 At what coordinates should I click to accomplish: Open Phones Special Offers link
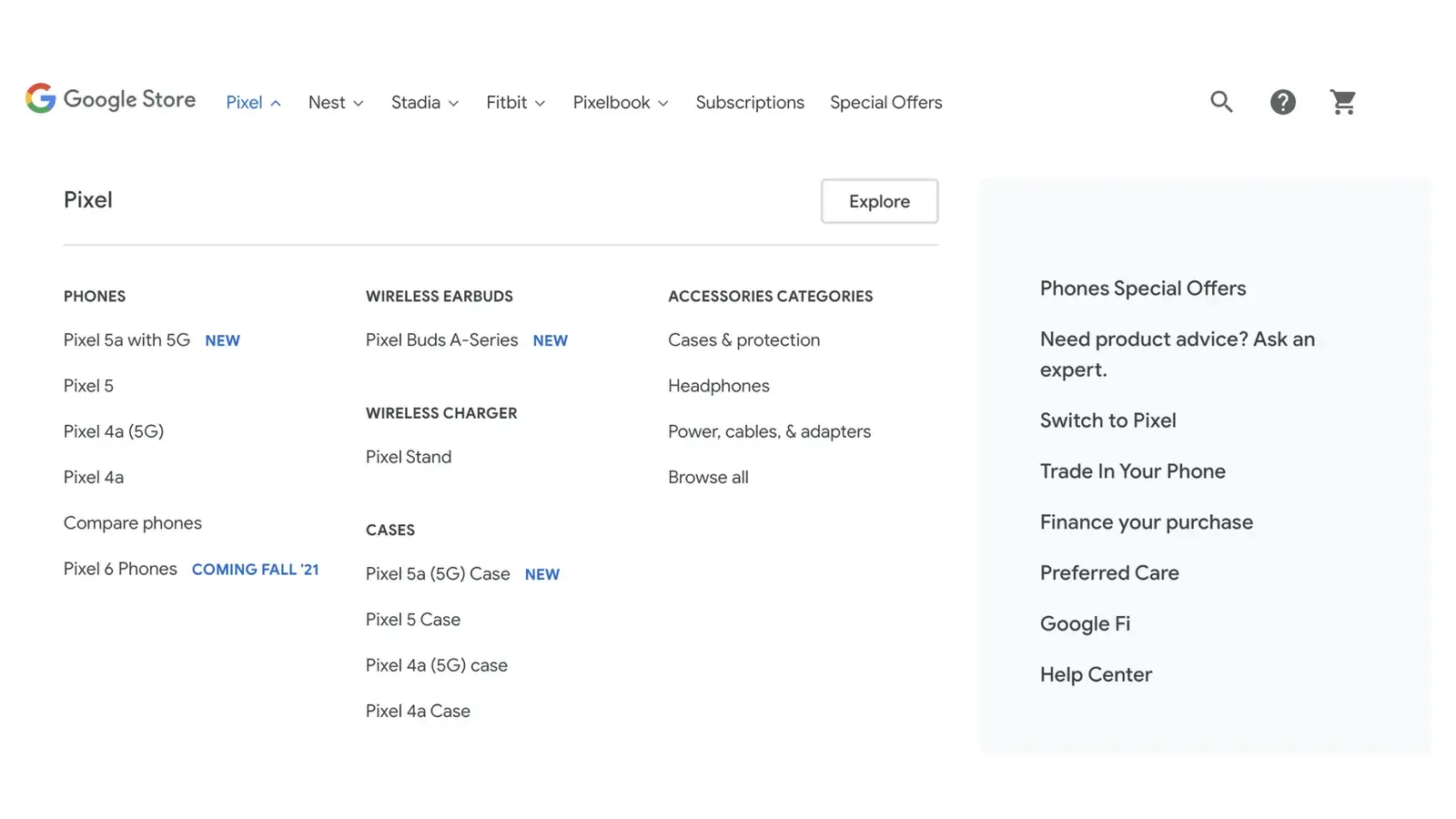pyautogui.click(x=1143, y=288)
